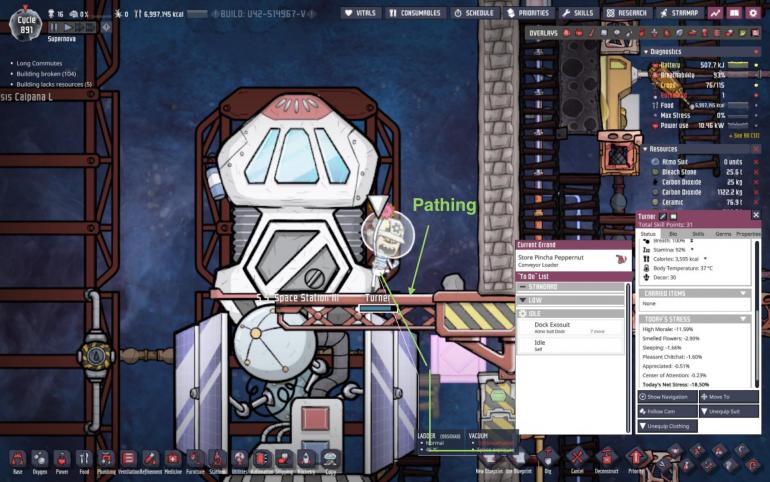Select the Dock Exosuit errand row

click(x=570, y=327)
